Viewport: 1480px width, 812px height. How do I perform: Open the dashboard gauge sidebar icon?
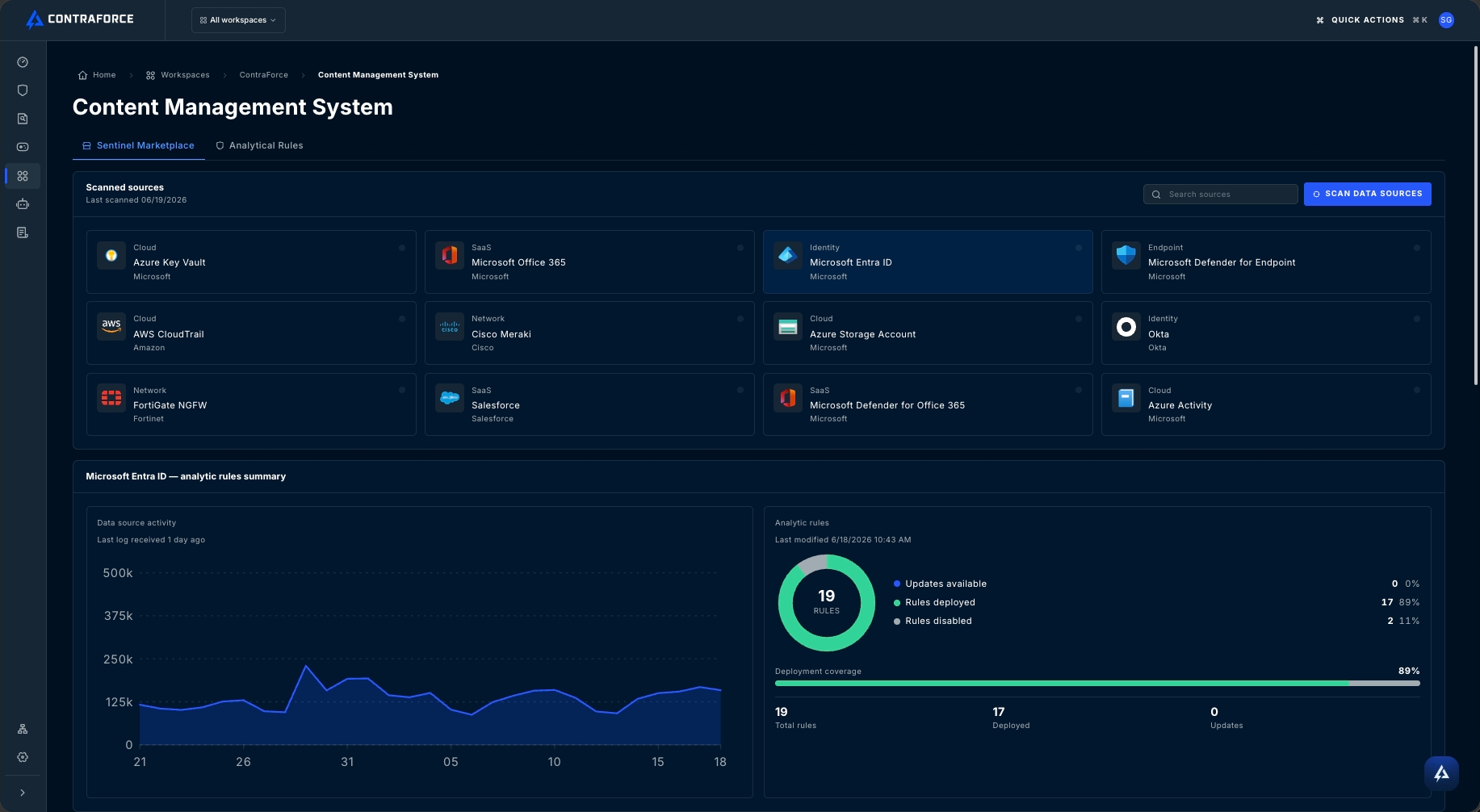pyautogui.click(x=23, y=62)
